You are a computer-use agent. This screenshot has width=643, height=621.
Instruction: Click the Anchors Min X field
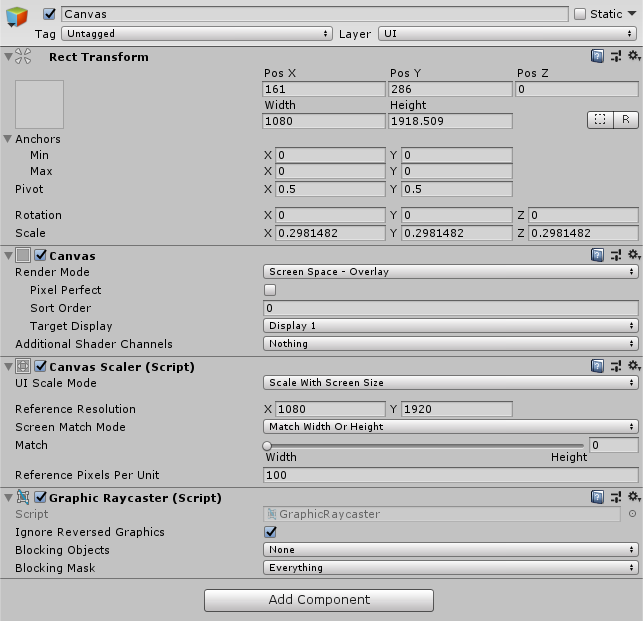(330, 155)
